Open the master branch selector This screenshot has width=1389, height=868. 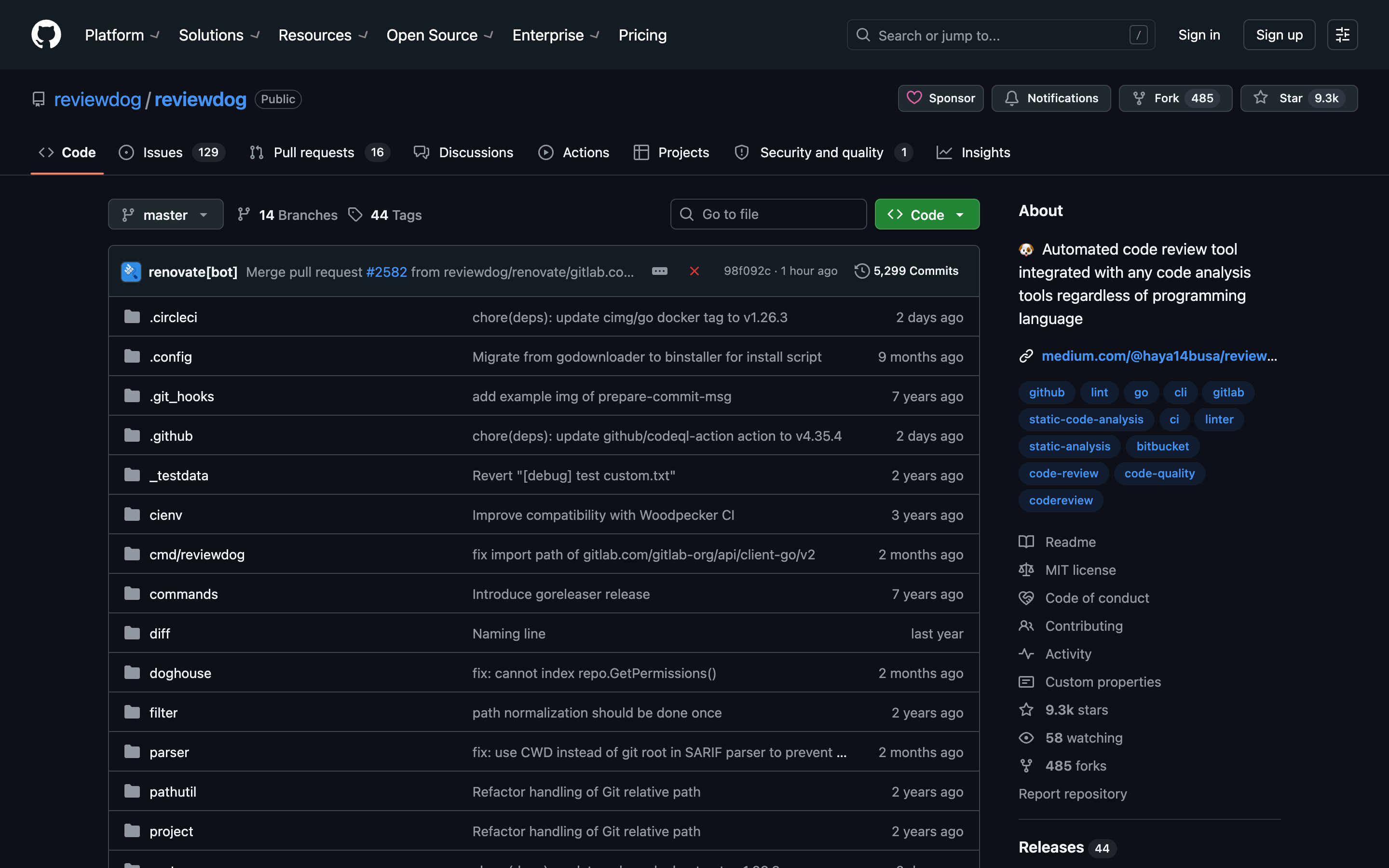click(165, 215)
